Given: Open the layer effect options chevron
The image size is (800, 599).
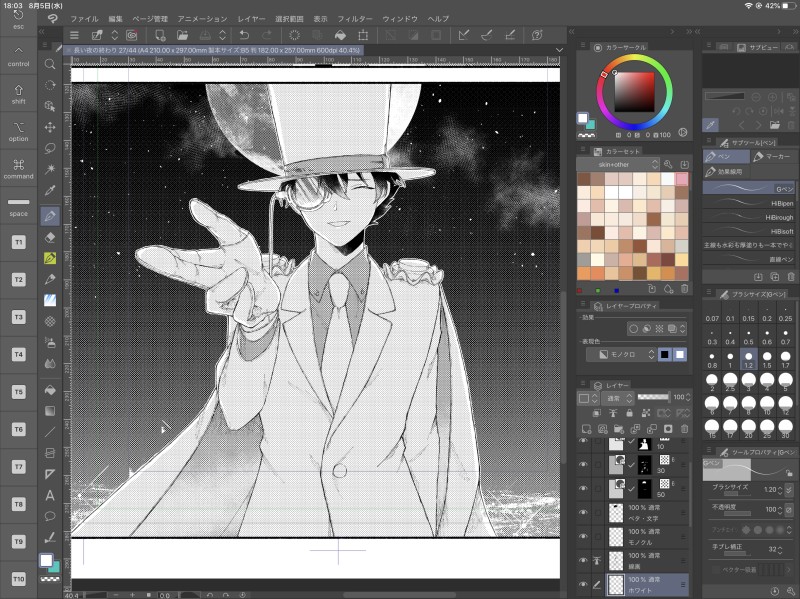Looking at the screenshot, I should [x=683, y=329].
